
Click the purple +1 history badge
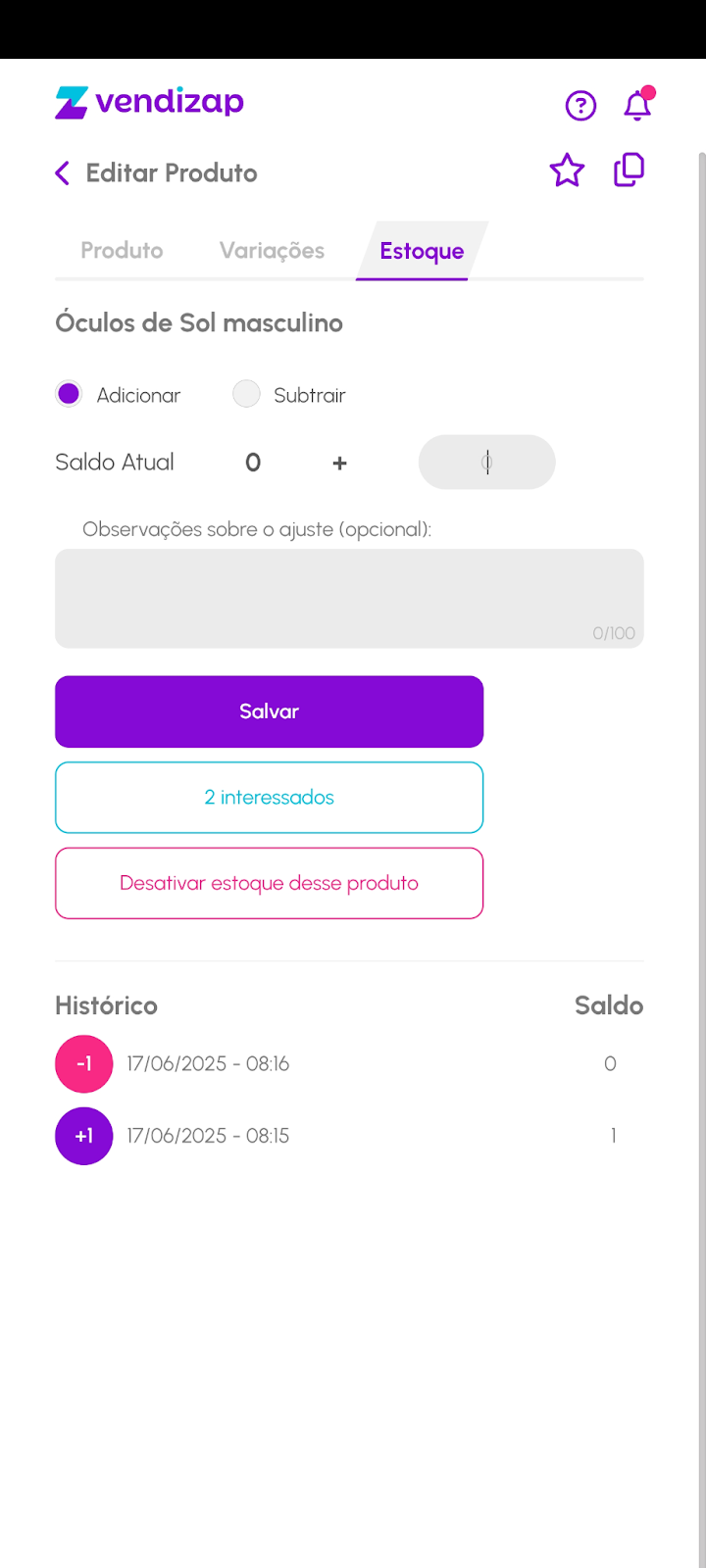(84, 1136)
